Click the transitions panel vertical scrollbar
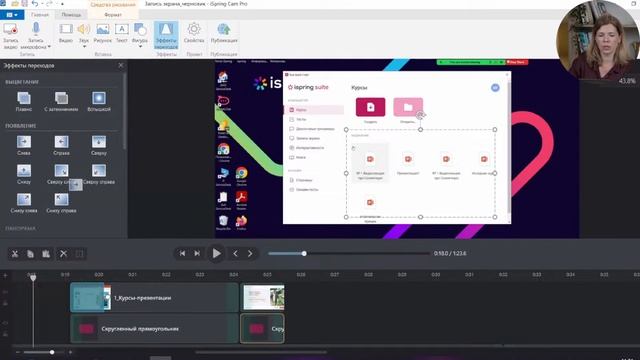 [x=124, y=111]
